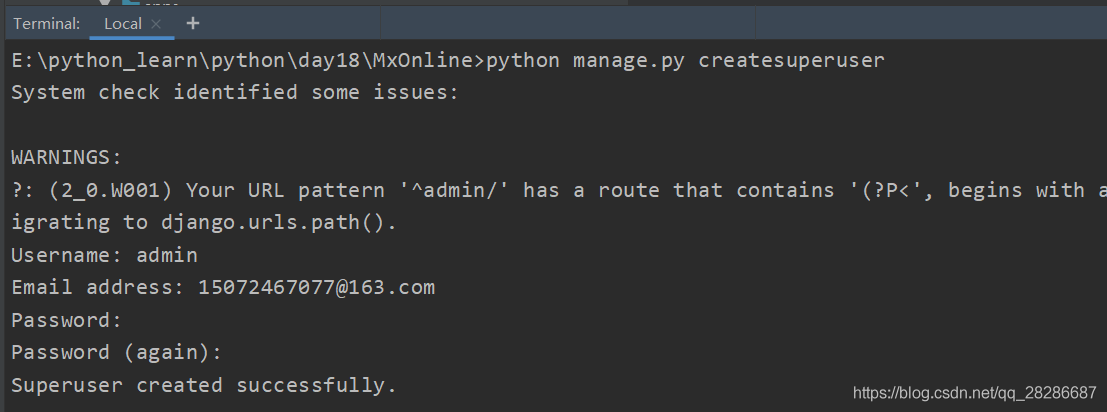Click the Username: admin line
The height and width of the screenshot is (412, 1107).
click(x=104, y=255)
